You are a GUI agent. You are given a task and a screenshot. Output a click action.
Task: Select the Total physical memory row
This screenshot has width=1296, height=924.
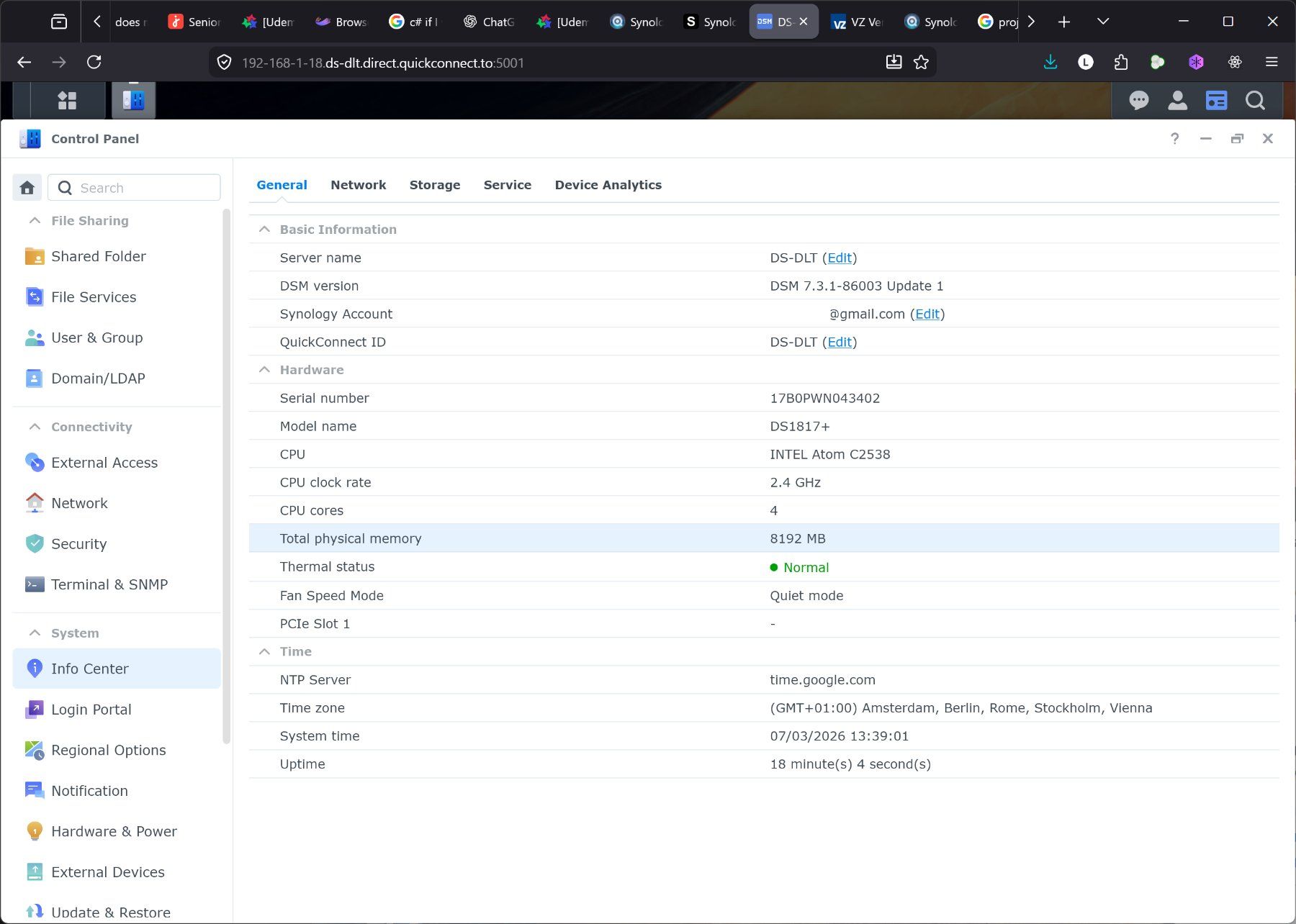coord(764,538)
